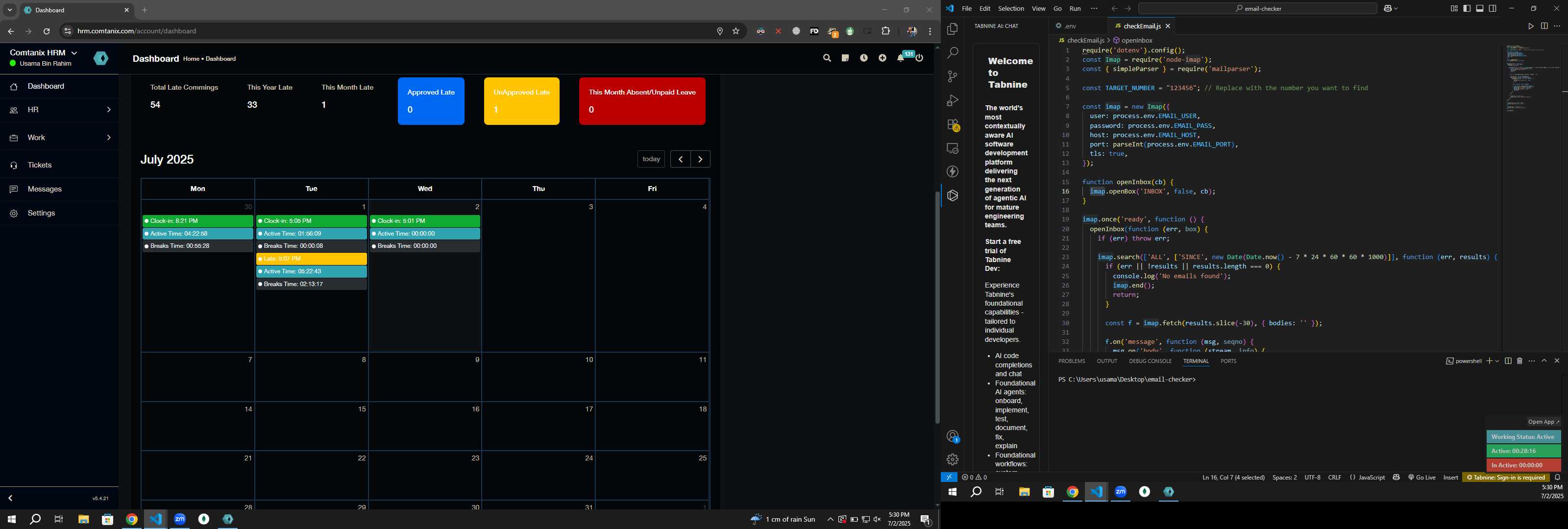
Task: Open editor More Actions ellipsis
Action: [x=1557, y=26]
